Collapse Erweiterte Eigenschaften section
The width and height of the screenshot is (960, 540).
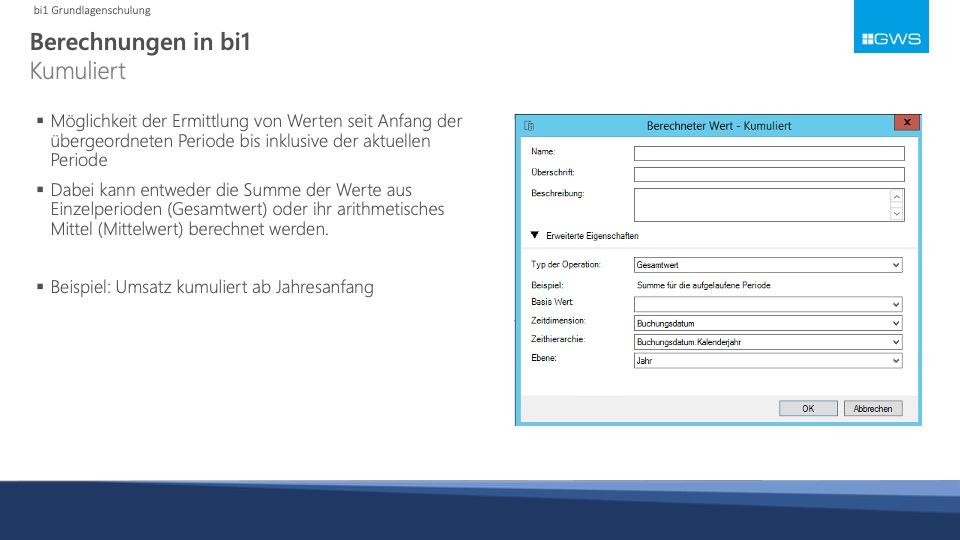pos(535,235)
